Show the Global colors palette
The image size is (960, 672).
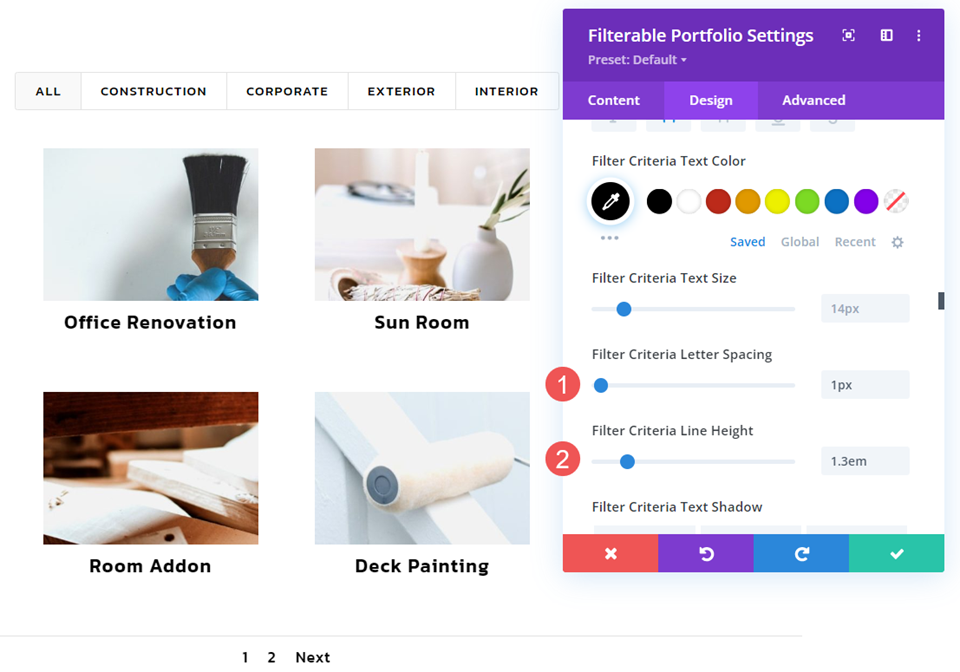(799, 242)
